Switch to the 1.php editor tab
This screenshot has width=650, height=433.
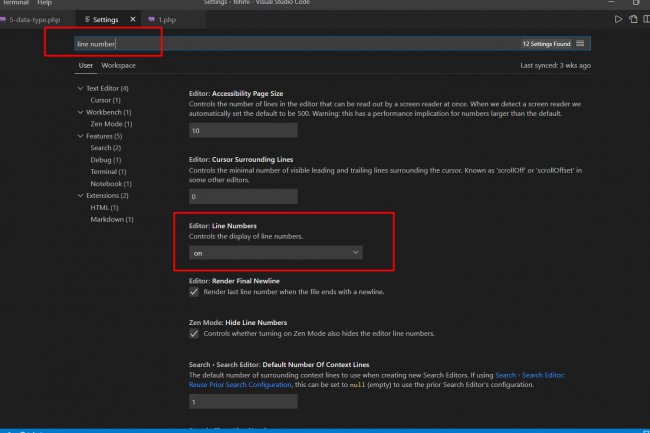[167, 19]
